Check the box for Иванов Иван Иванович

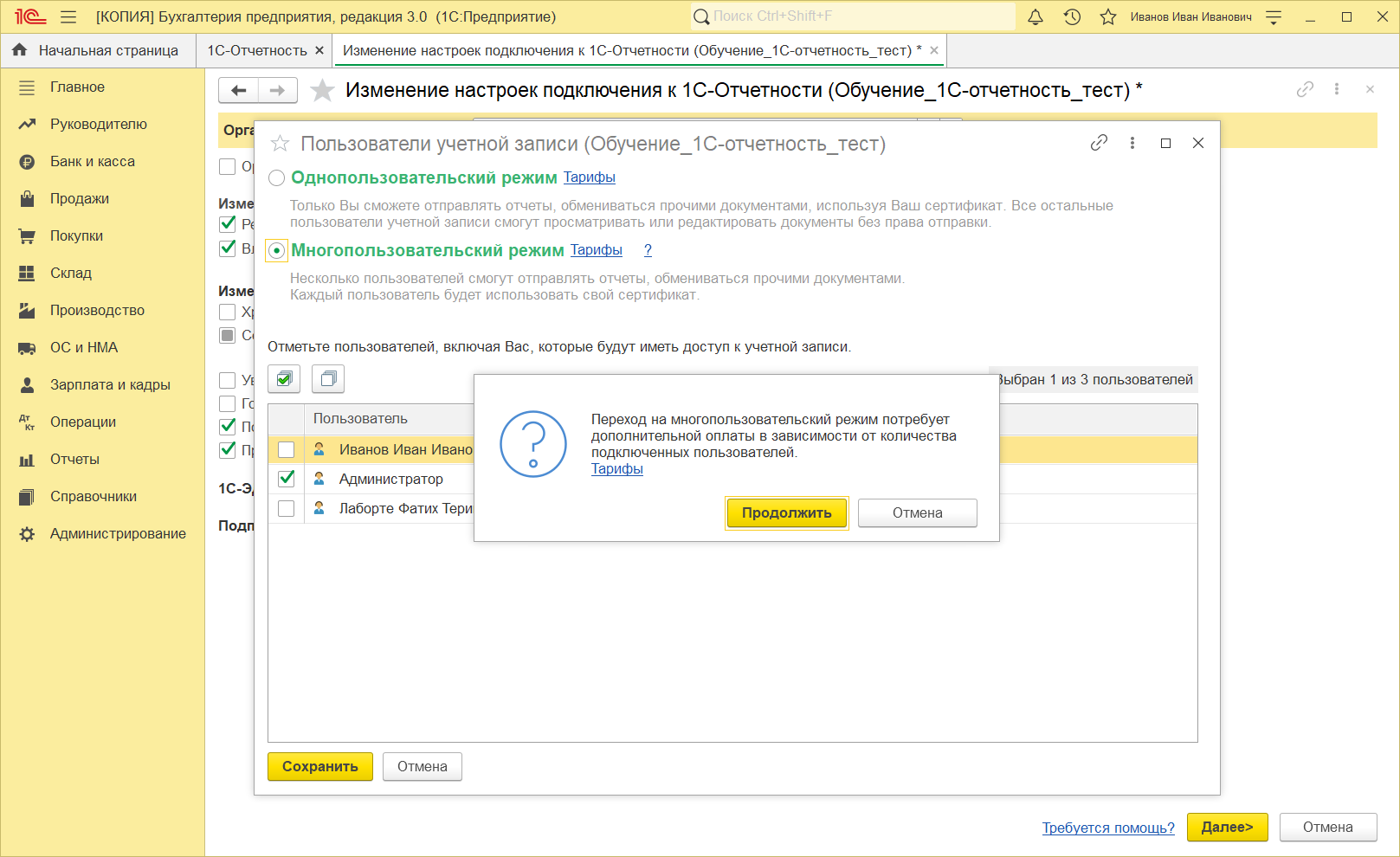point(286,449)
